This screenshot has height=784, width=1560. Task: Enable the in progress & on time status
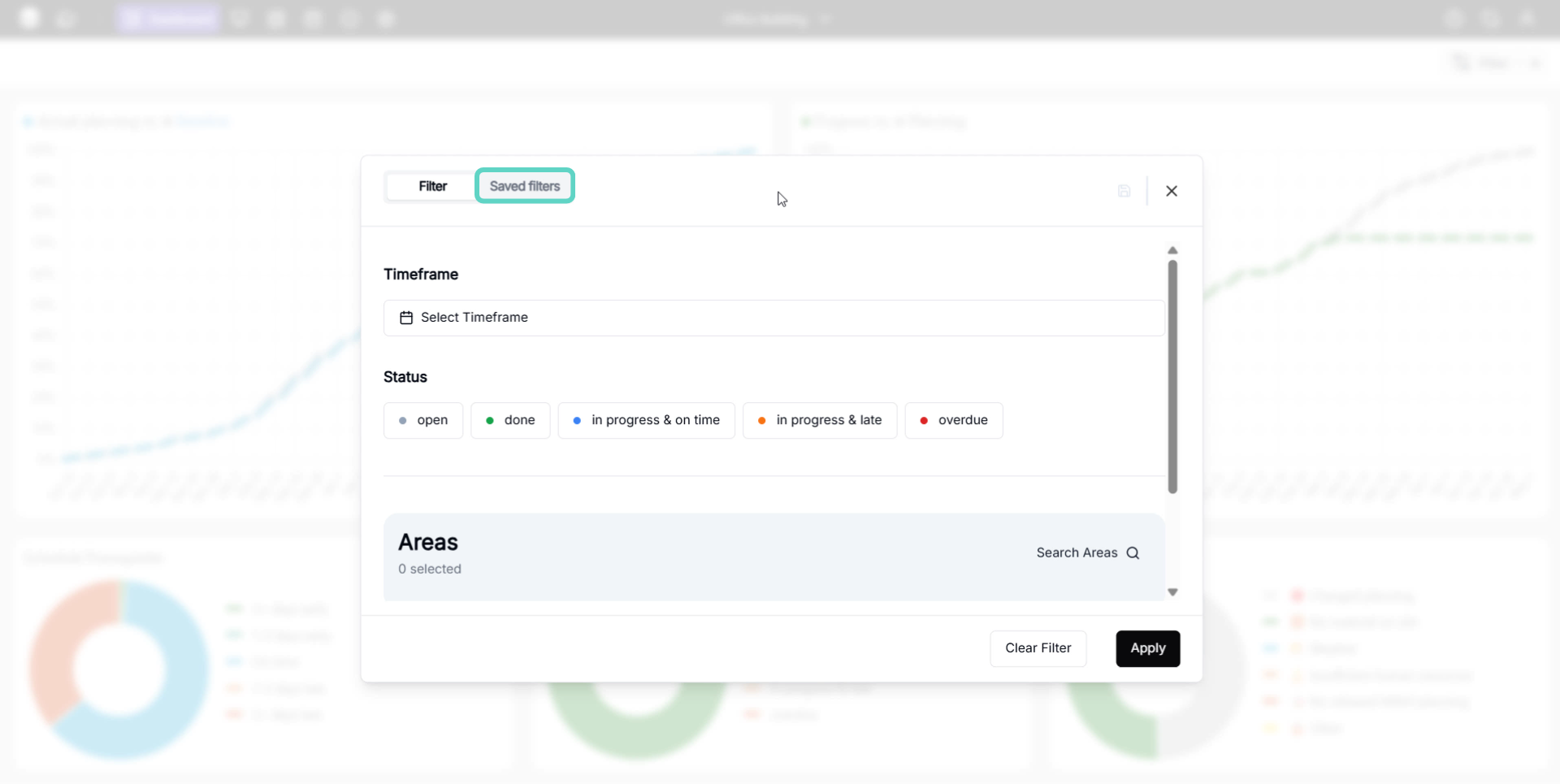click(646, 421)
